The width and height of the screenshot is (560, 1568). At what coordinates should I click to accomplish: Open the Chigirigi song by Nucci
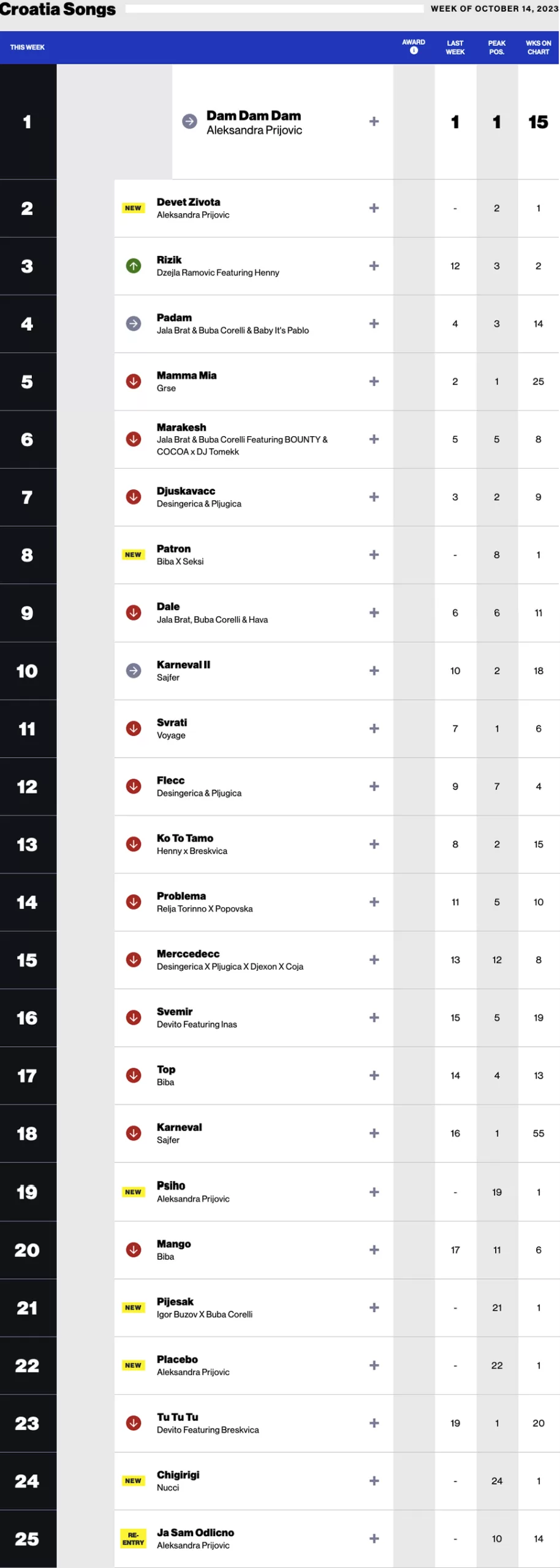(x=178, y=1474)
